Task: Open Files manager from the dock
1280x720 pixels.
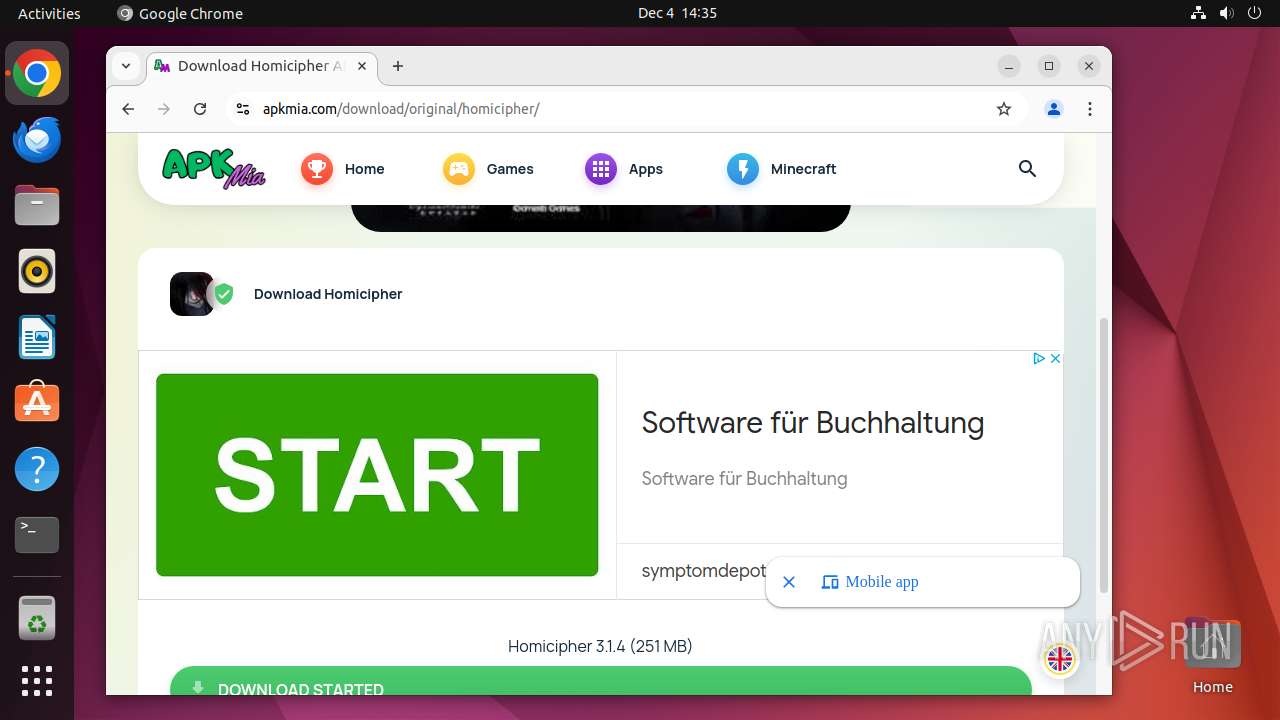Action: click(x=37, y=205)
